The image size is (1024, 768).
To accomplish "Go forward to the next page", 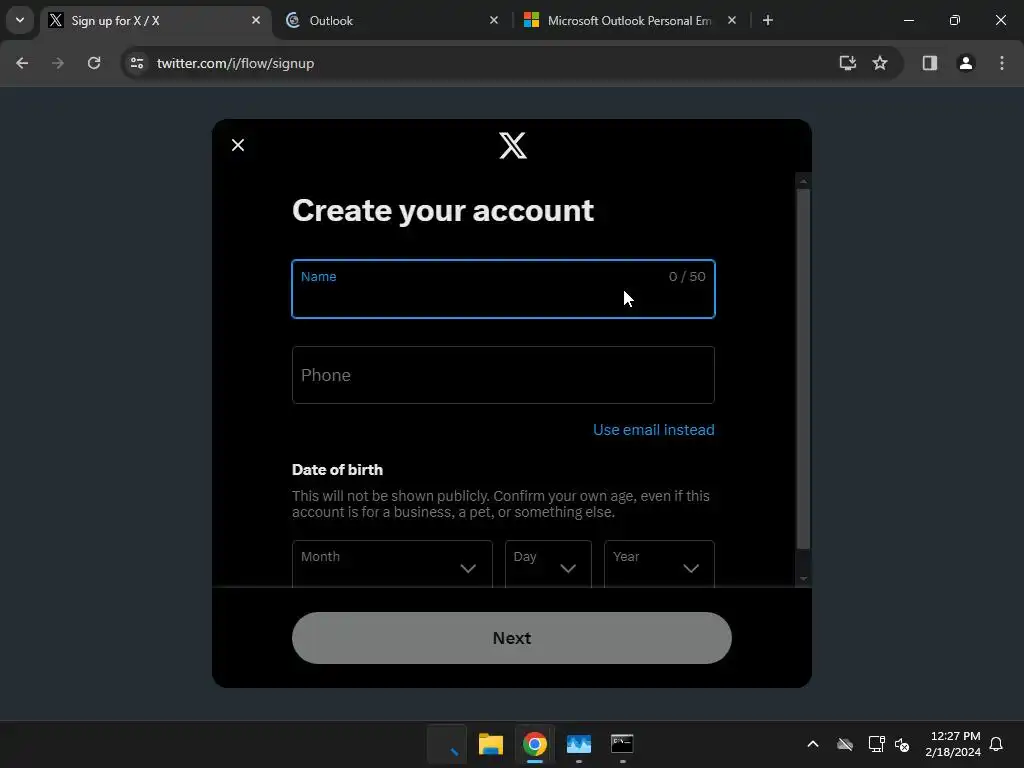I will (x=58, y=63).
